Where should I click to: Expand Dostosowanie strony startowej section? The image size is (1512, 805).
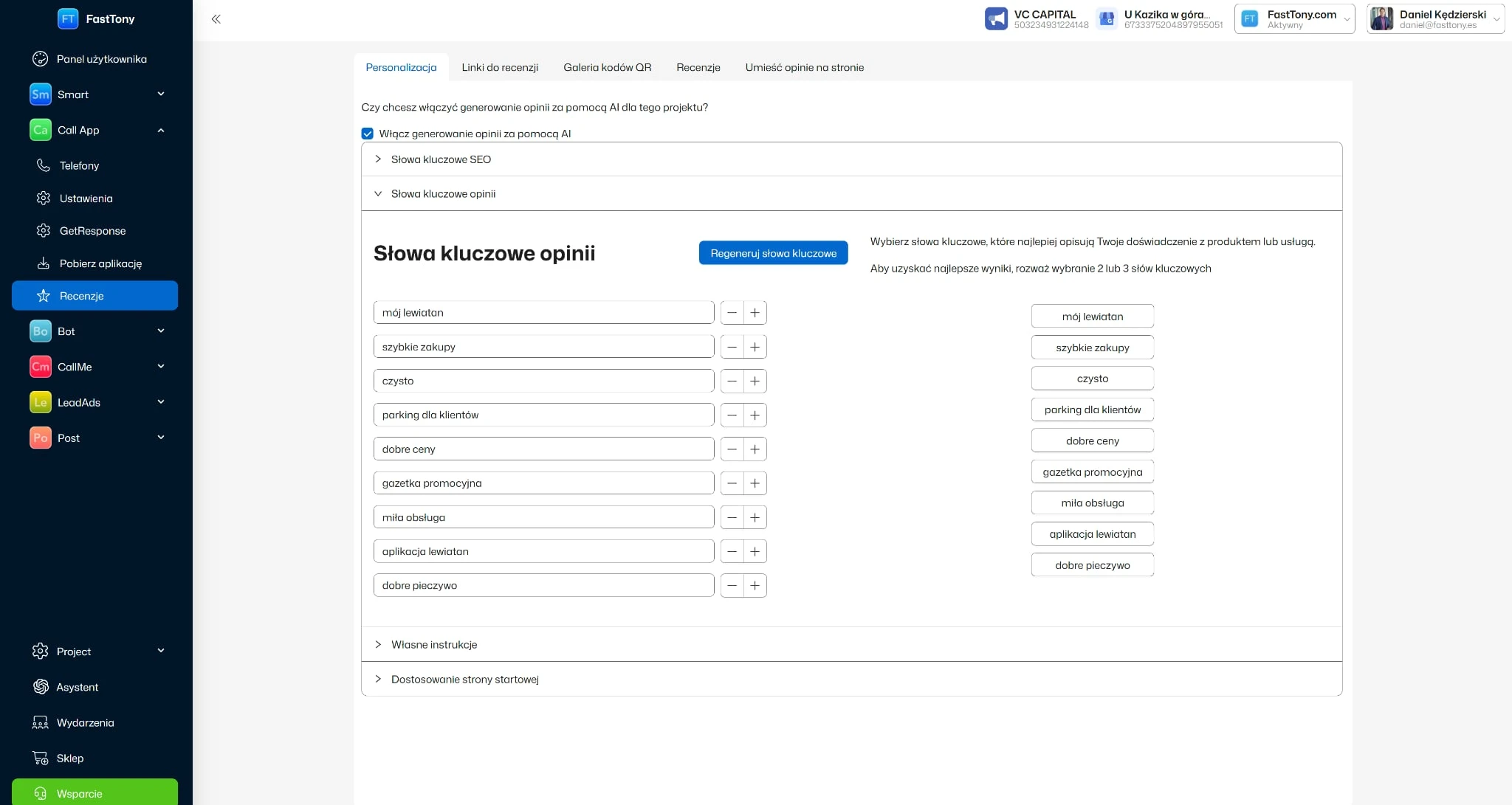[x=851, y=680]
